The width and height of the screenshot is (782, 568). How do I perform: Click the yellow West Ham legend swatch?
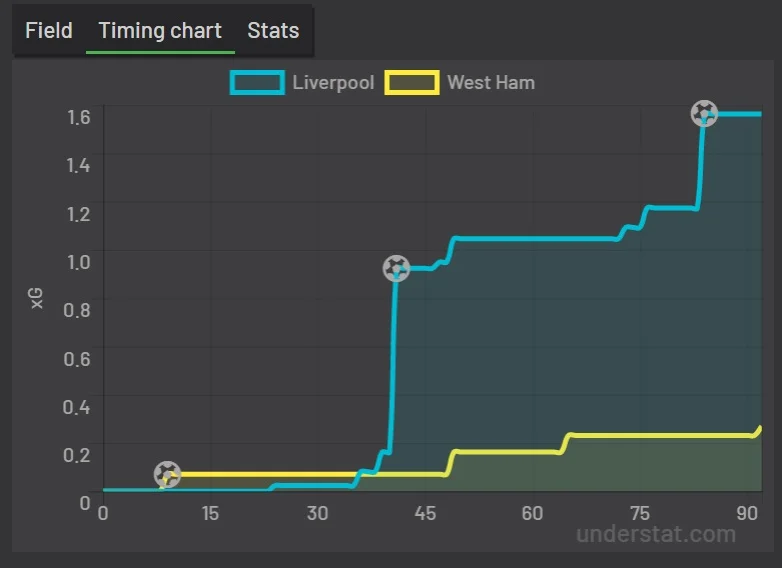coord(413,82)
